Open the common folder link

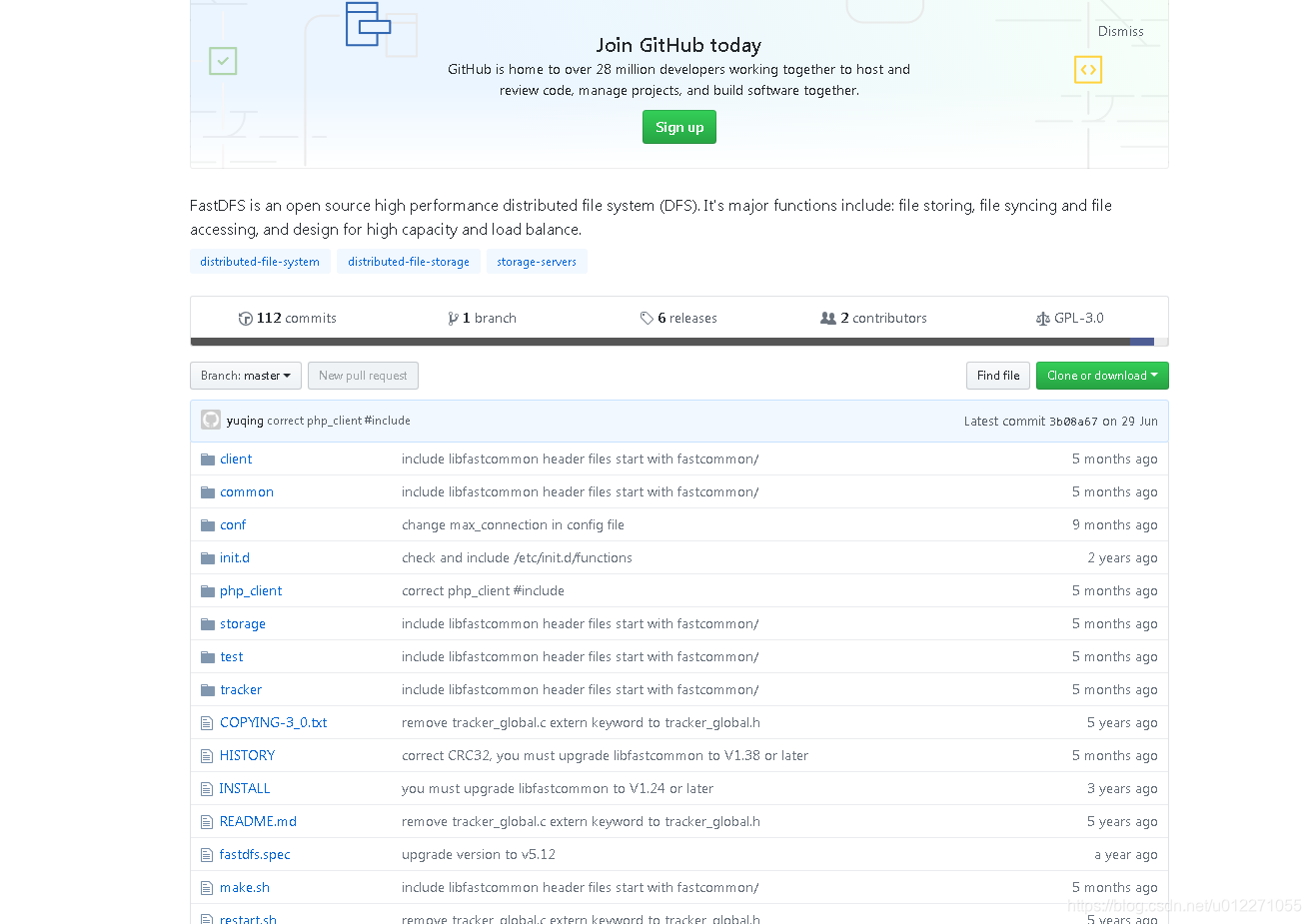click(x=247, y=492)
